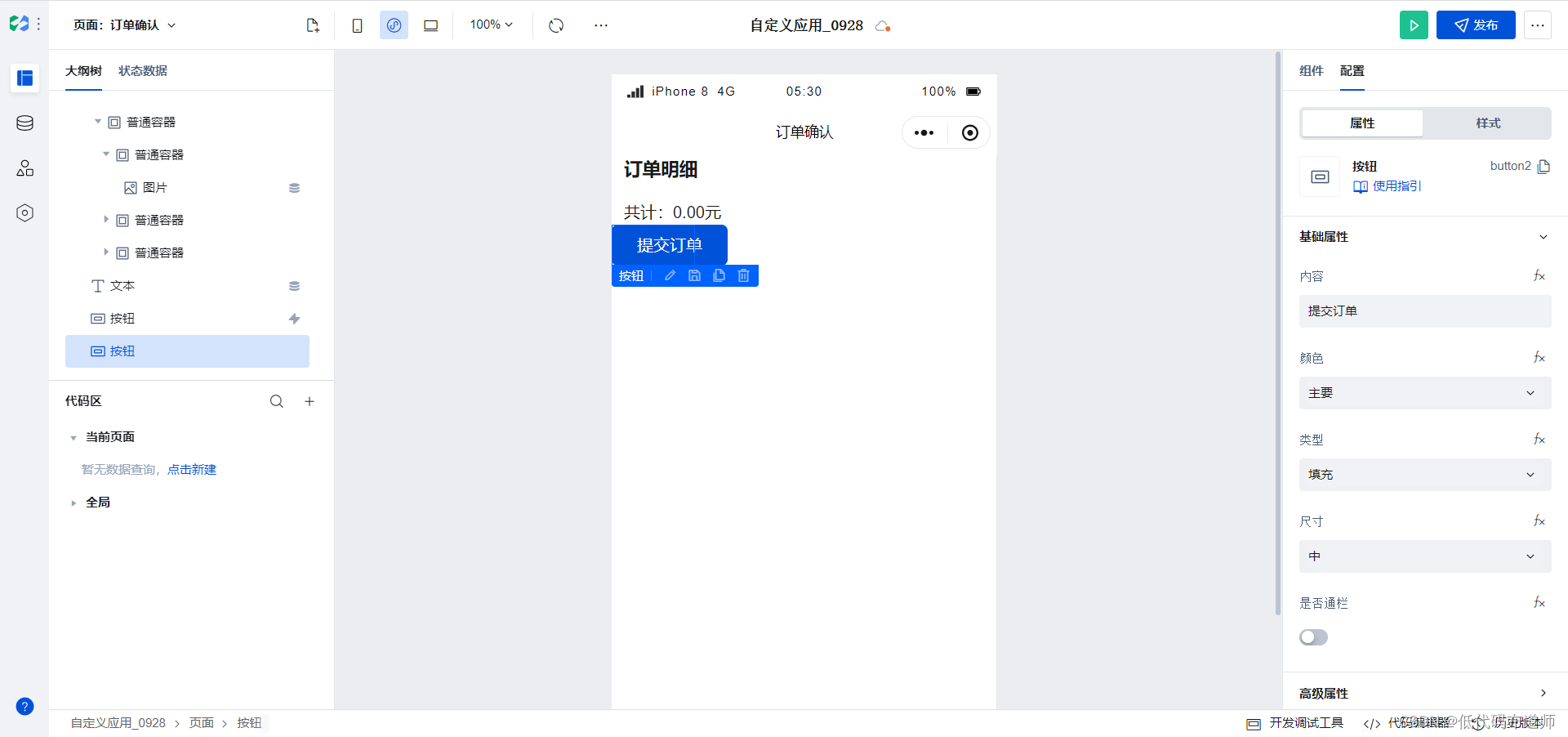The image size is (1568, 737).
Task: Bind expression fx for 尺寸
Action: tap(1539, 521)
